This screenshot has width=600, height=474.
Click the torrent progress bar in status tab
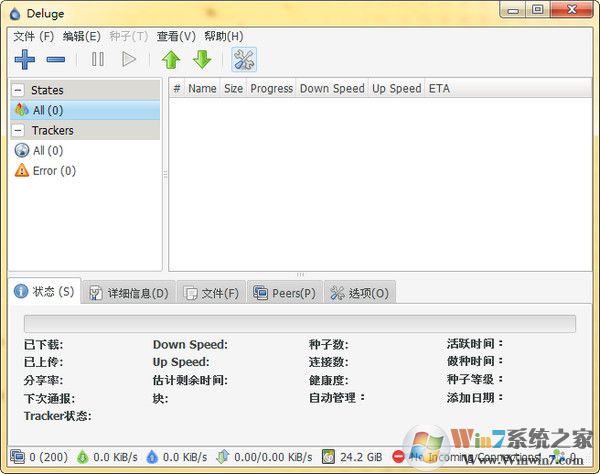pos(300,324)
